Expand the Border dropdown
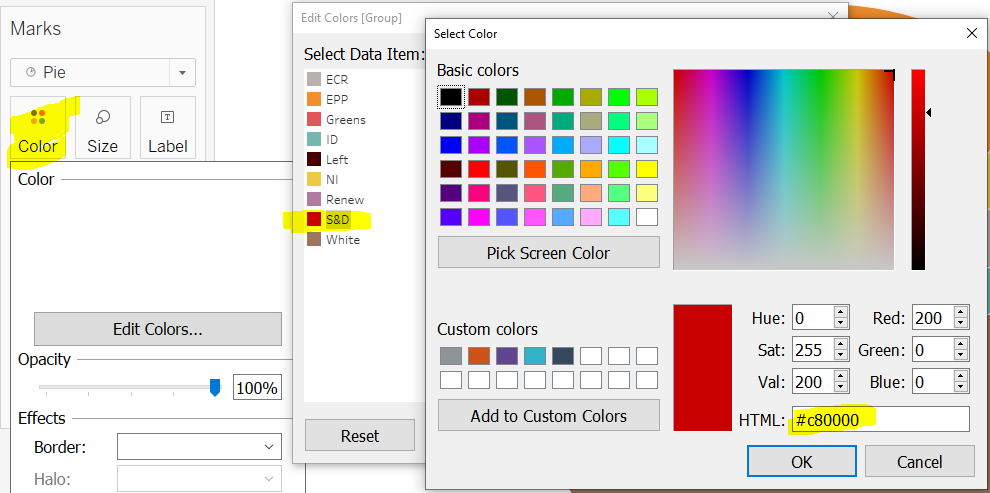Screen dimensions: 990x493 click(x=200, y=447)
